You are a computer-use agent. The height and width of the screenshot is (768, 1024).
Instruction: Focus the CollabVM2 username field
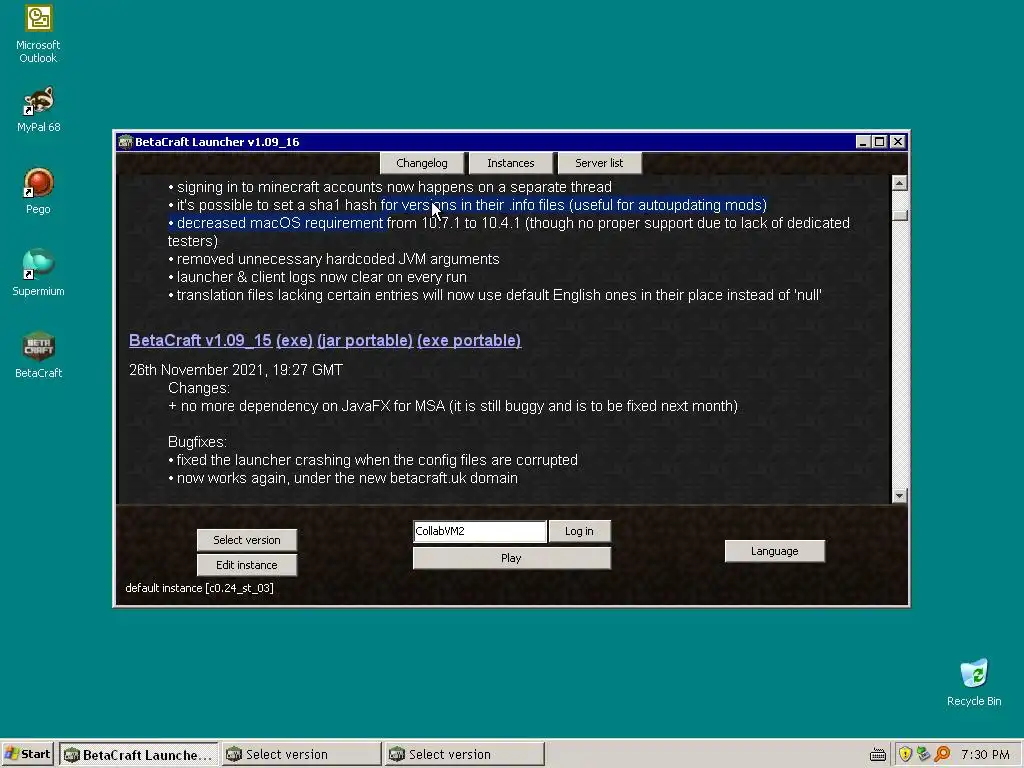pyautogui.click(x=479, y=531)
